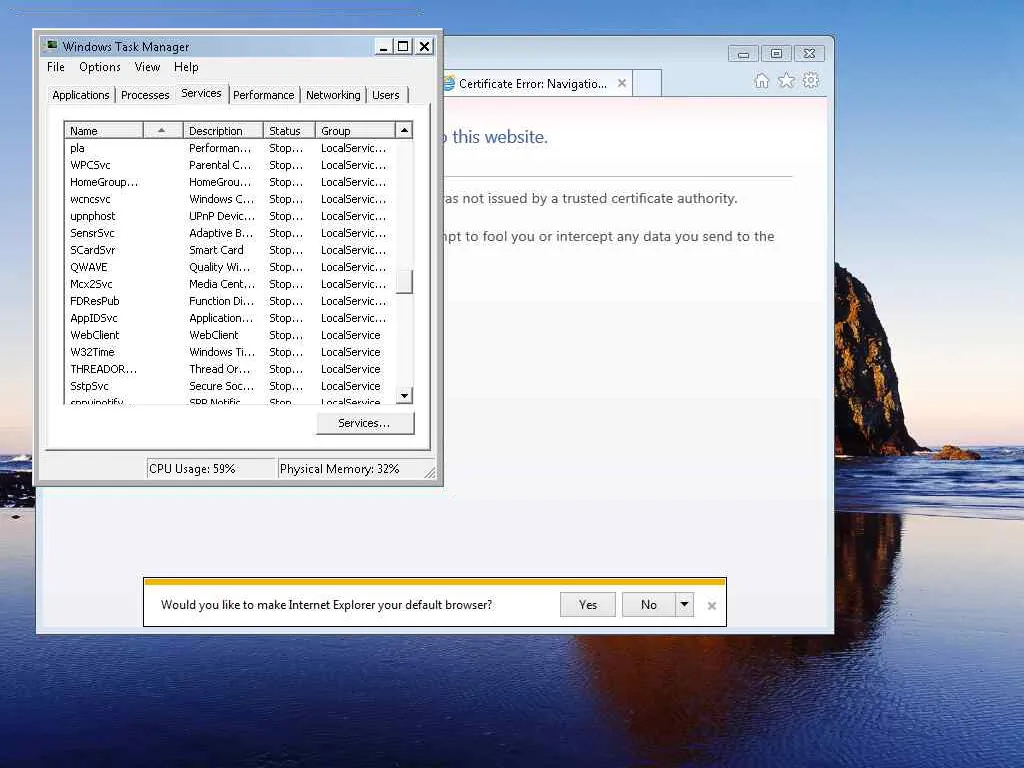Sort services by Group column header

click(x=355, y=131)
